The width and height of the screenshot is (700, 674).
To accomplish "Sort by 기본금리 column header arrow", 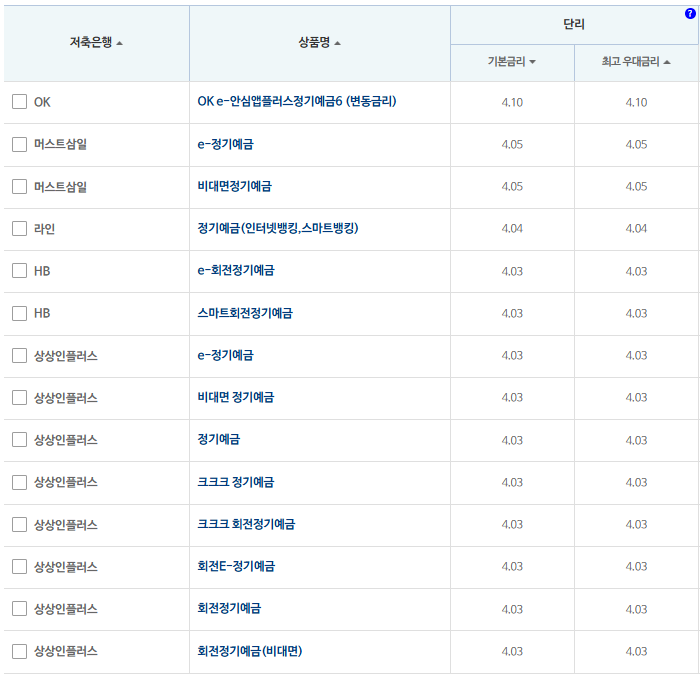I will coord(532,62).
